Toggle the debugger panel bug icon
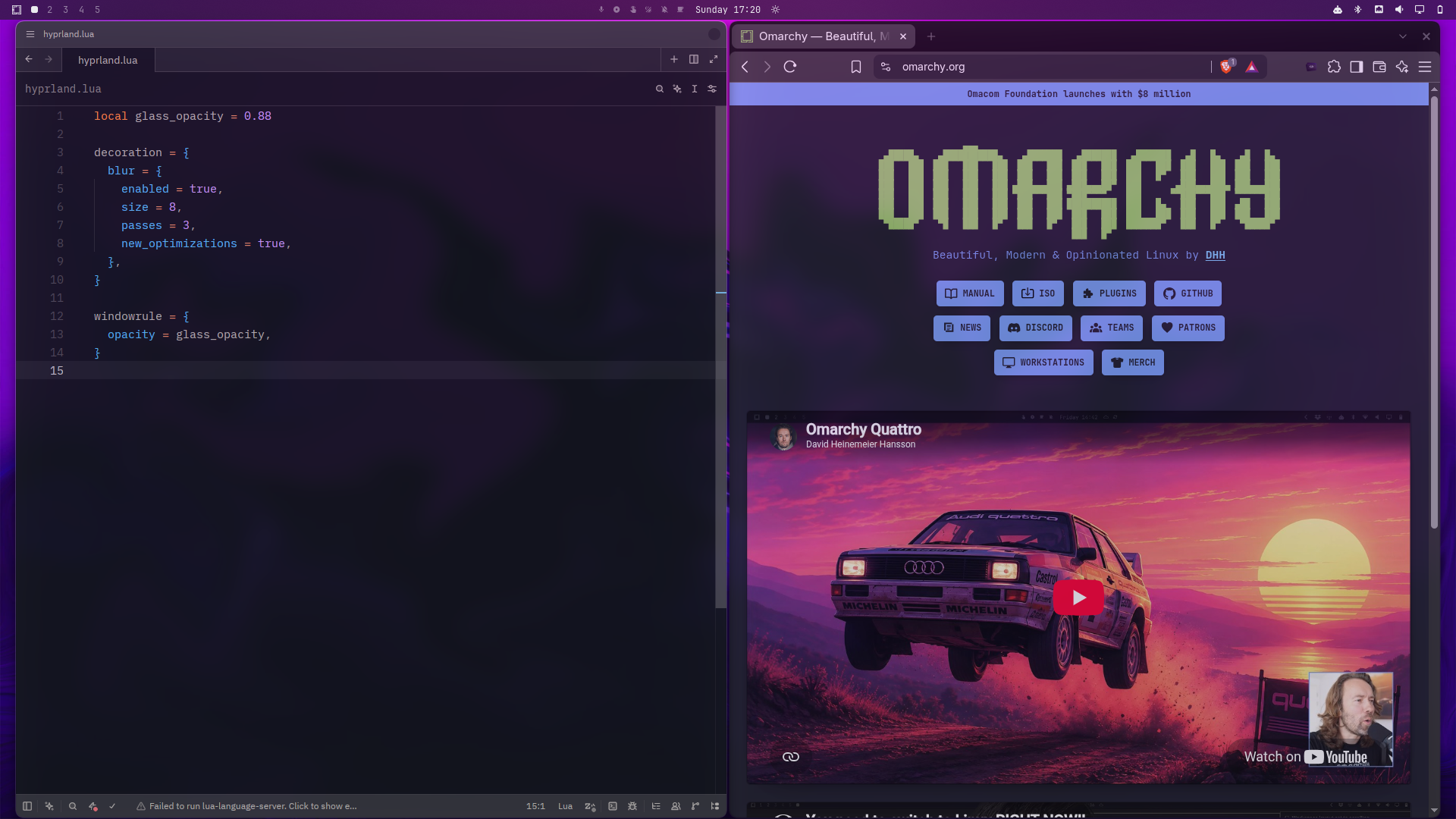This screenshot has height=819, width=1456. [x=632, y=806]
